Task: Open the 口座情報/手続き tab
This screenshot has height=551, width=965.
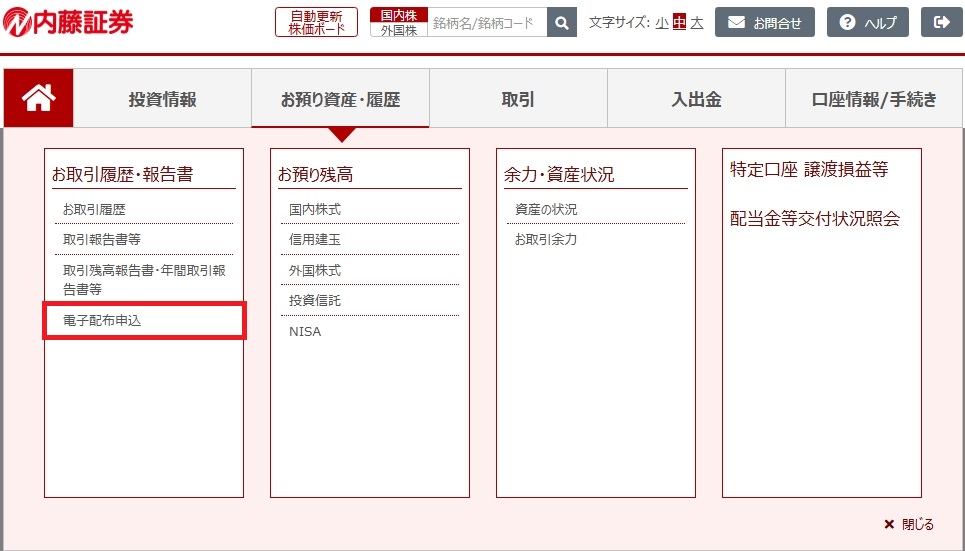Action: pyautogui.click(x=874, y=99)
